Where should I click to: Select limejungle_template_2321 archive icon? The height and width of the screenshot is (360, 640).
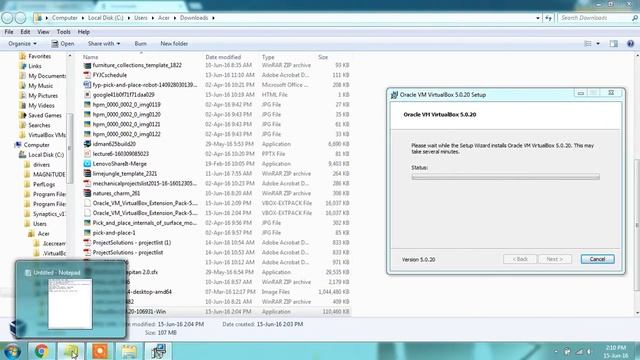pos(87,173)
